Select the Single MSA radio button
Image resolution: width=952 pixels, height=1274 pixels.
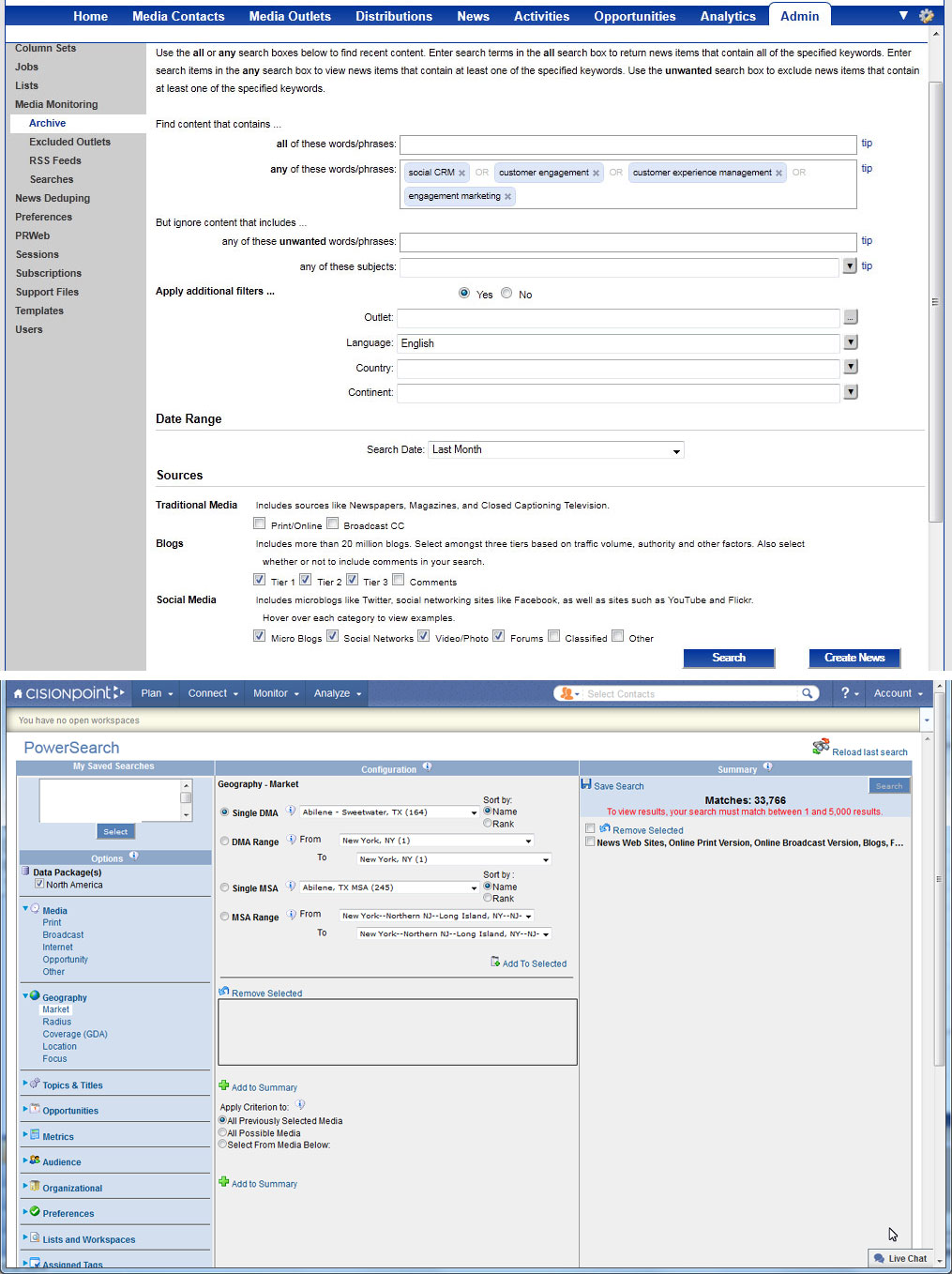224,887
